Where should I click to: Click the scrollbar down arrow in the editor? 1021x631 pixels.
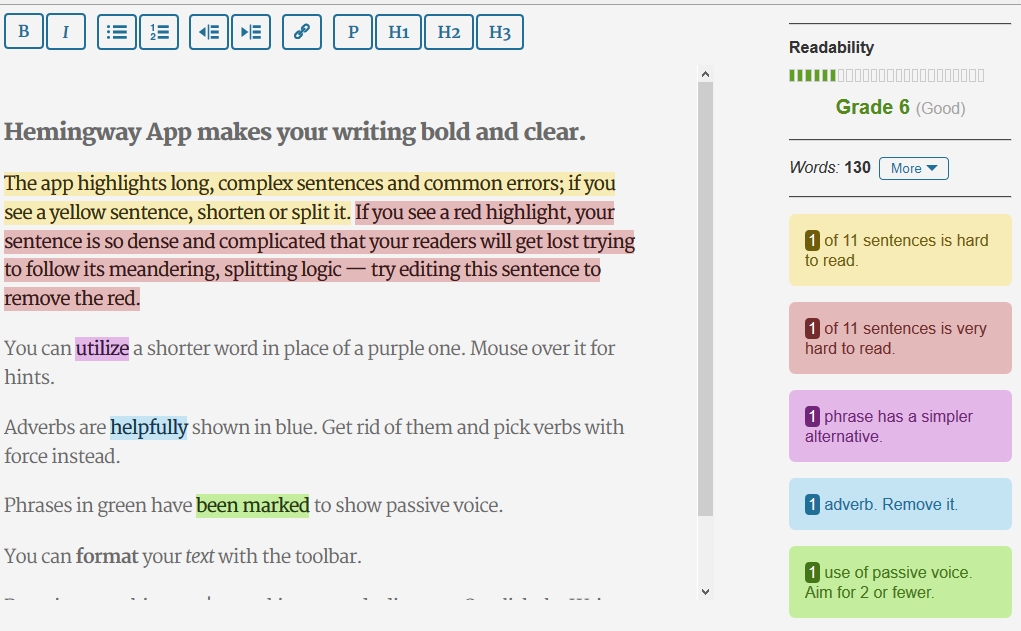click(x=705, y=591)
